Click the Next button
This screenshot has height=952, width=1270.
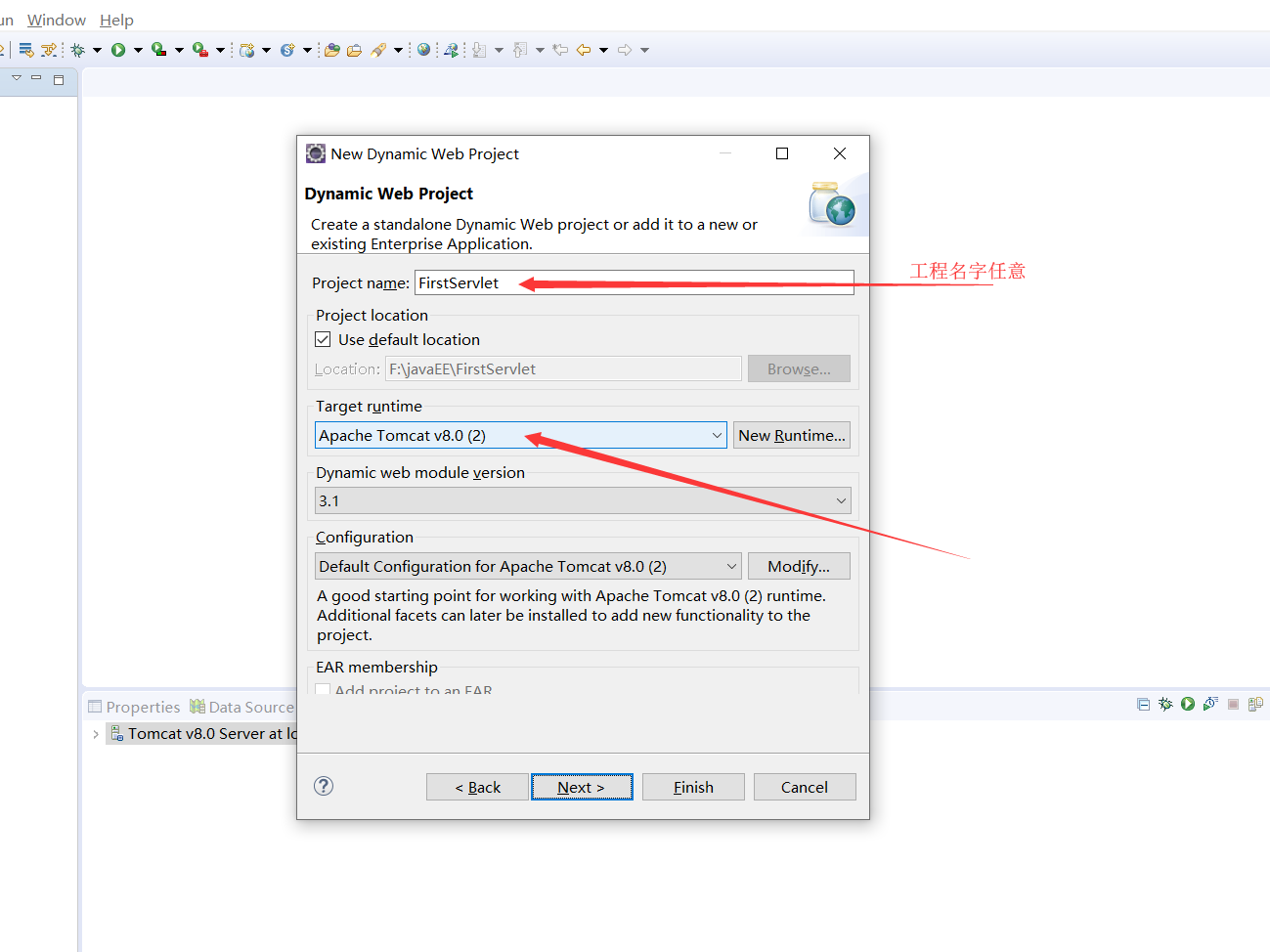(x=582, y=787)
